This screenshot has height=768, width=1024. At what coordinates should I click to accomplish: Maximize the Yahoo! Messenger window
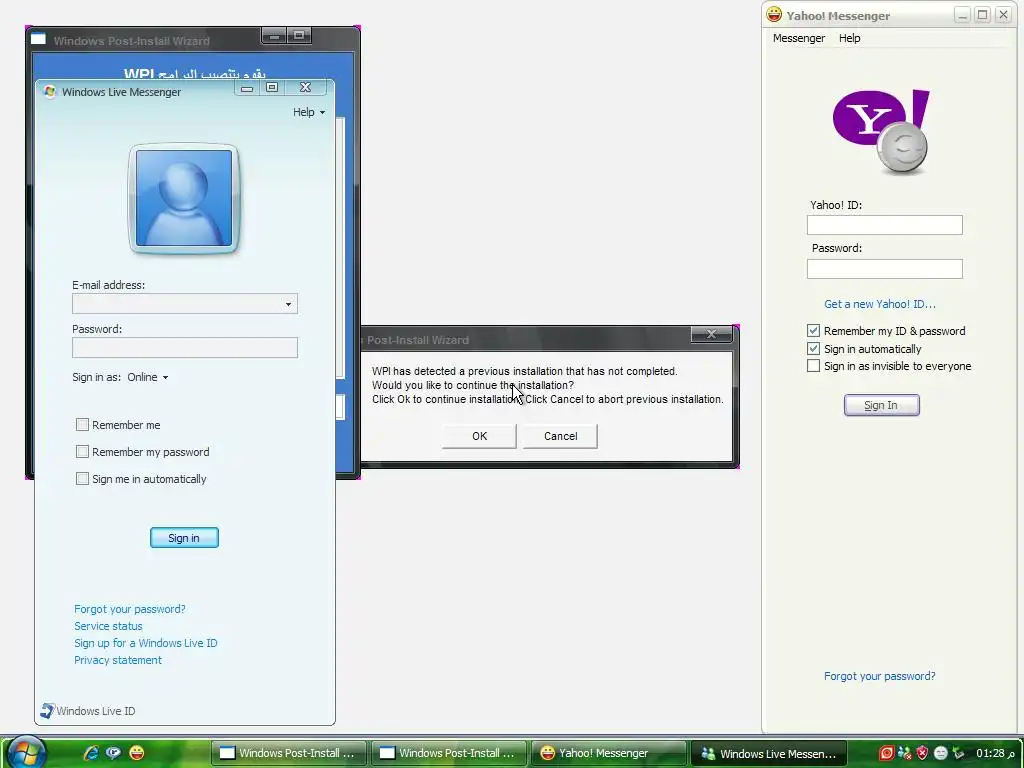[x=982, y=15]
